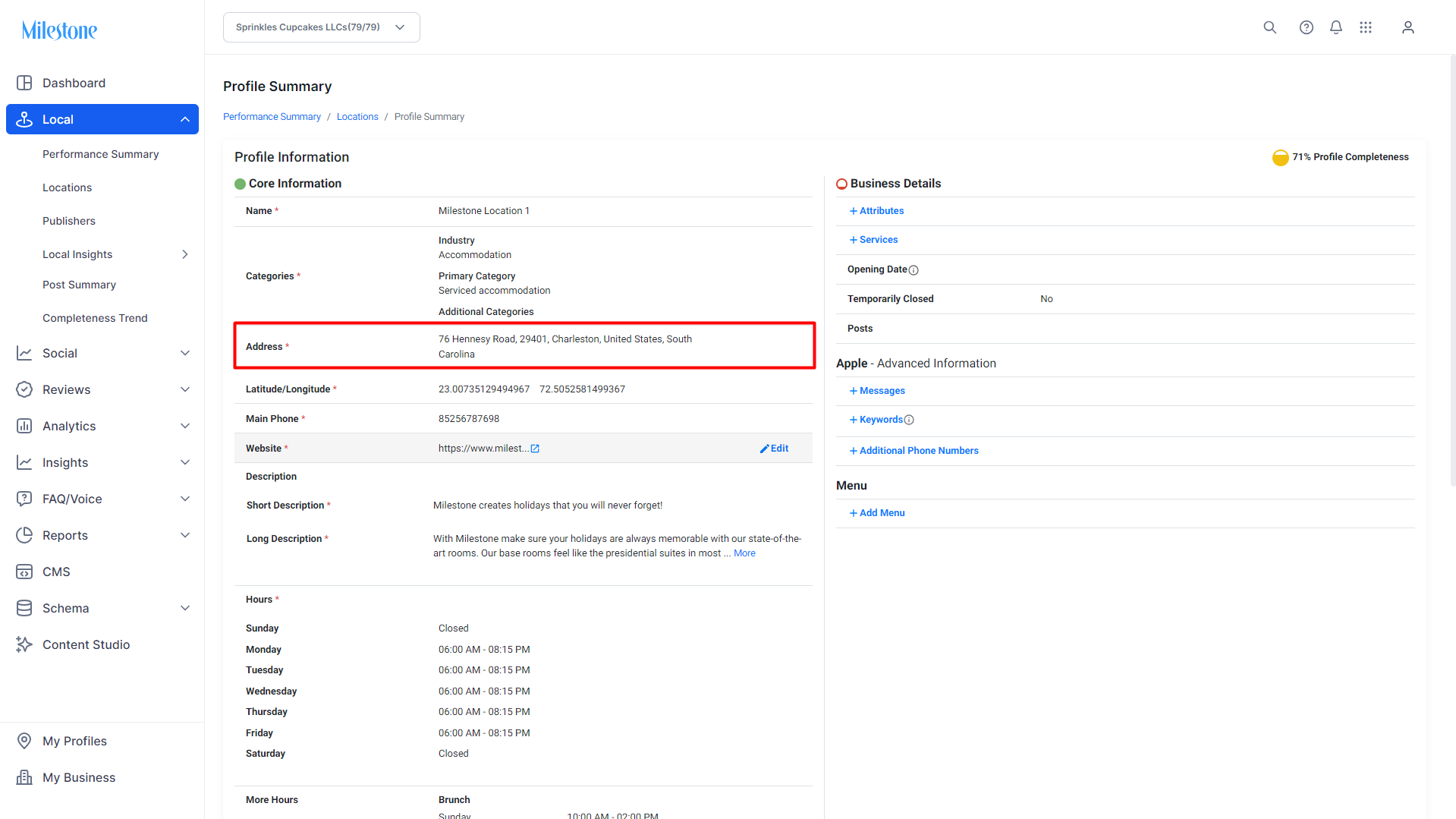Click the Temporarily Closed value No
This screenshot has width=1456, height=819.
point(1046,299)
